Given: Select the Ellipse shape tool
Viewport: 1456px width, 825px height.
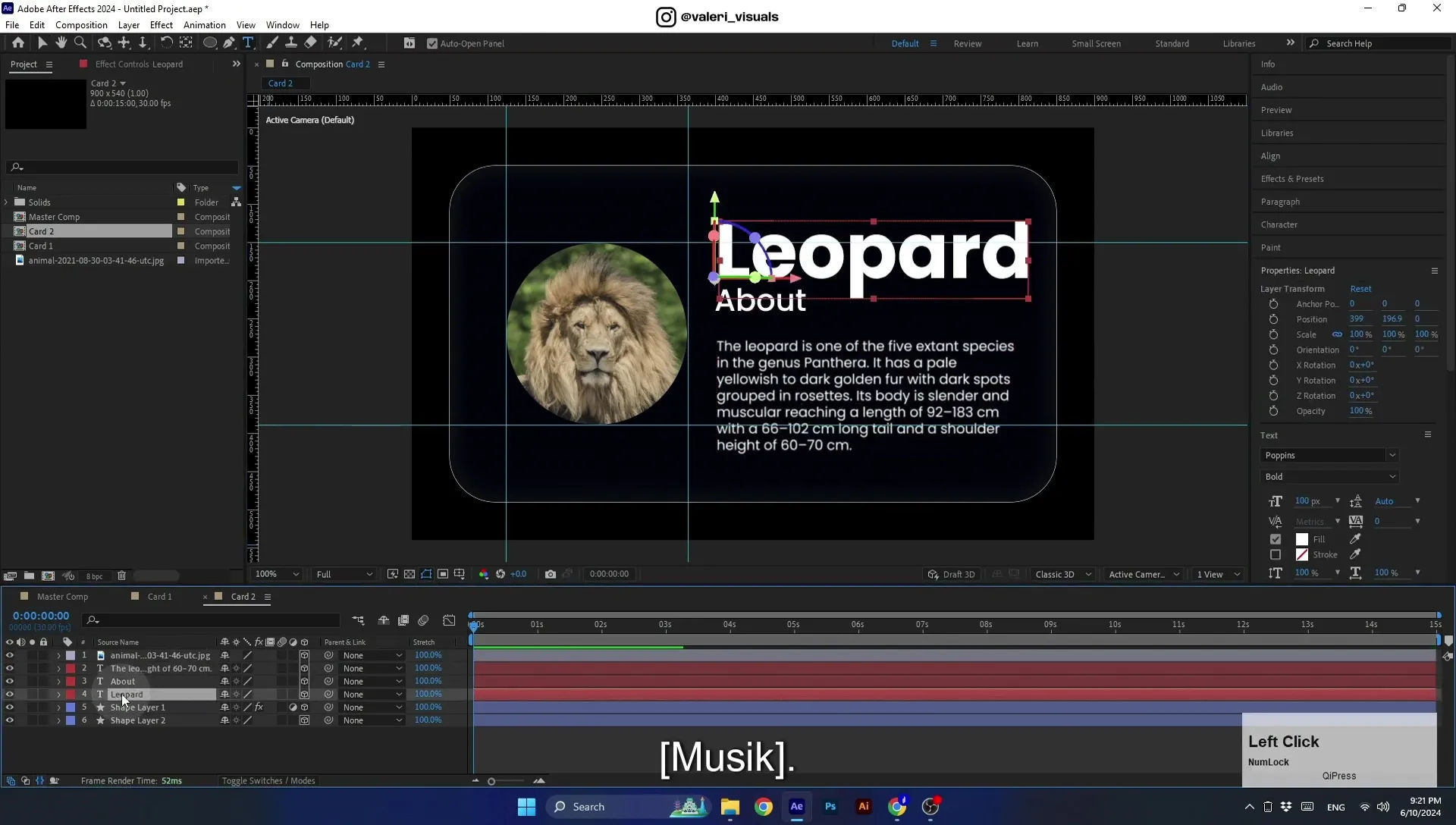Looking at the screenshot, I should click(x=210, y=43).
